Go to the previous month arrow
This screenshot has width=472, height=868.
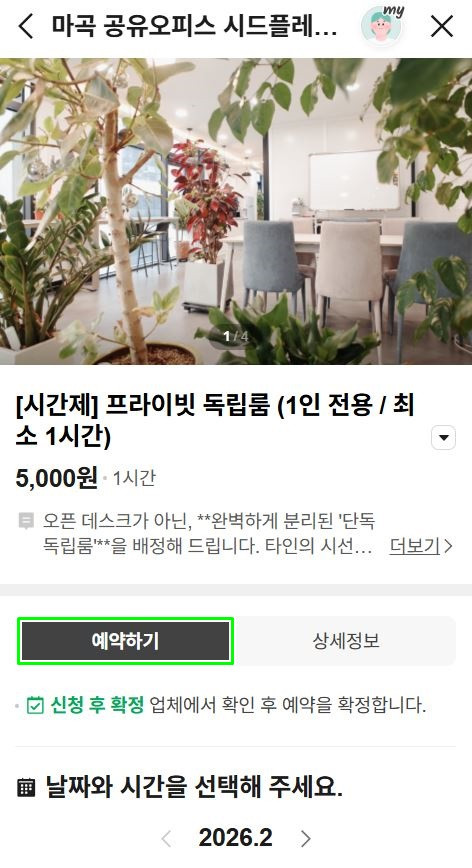pos(166,838)
